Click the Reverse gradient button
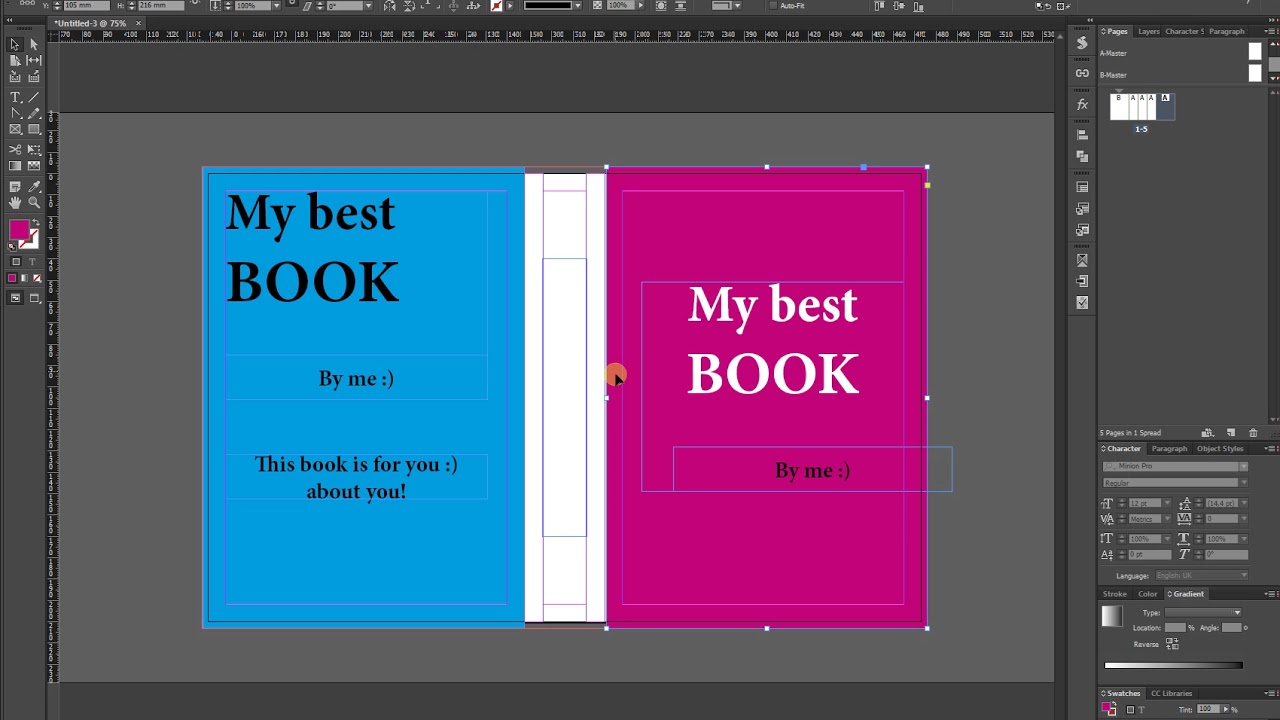 coord(1172,644)
